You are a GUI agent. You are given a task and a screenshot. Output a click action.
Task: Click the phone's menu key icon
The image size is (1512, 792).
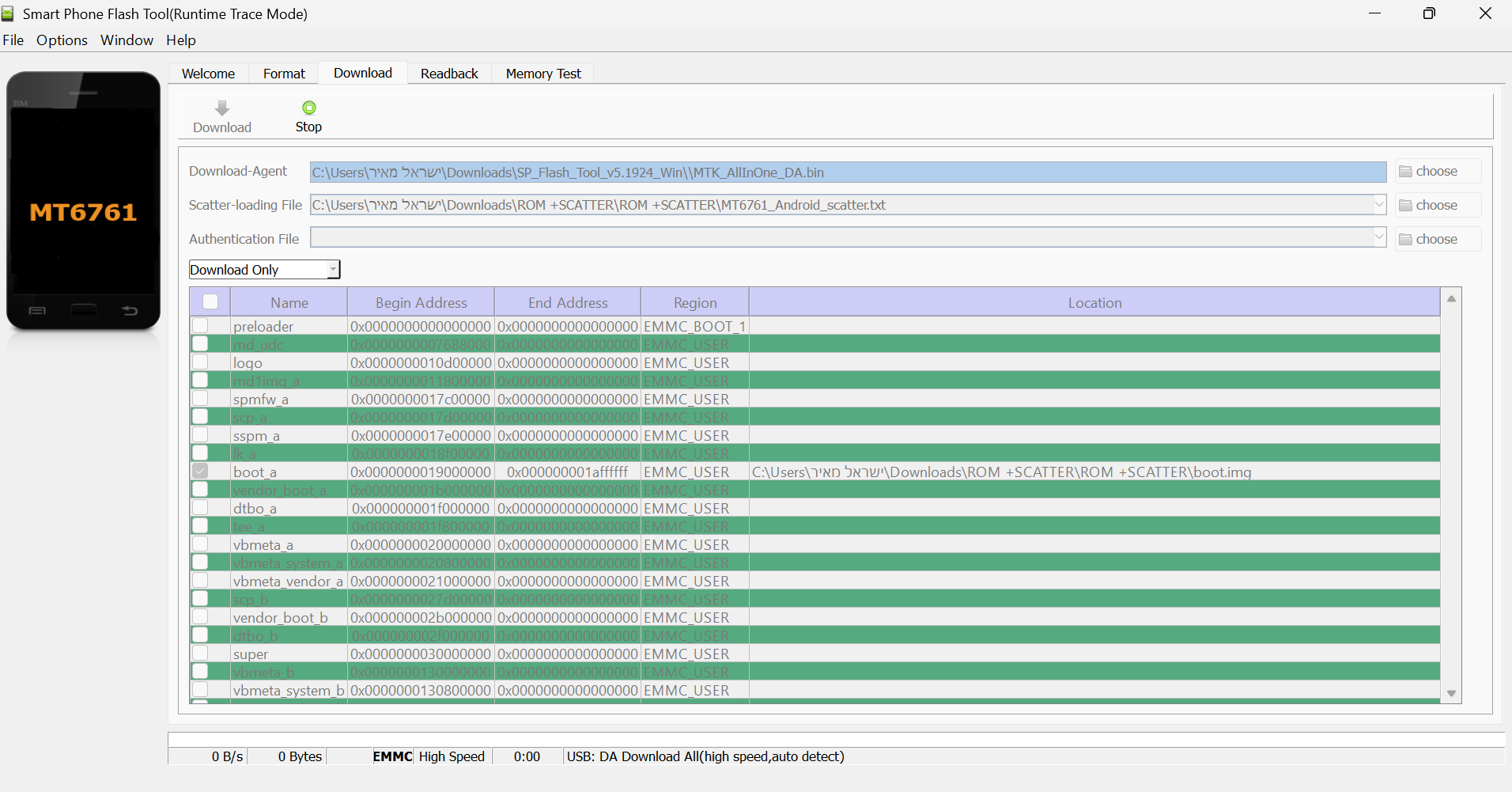[x=37, y=311]
